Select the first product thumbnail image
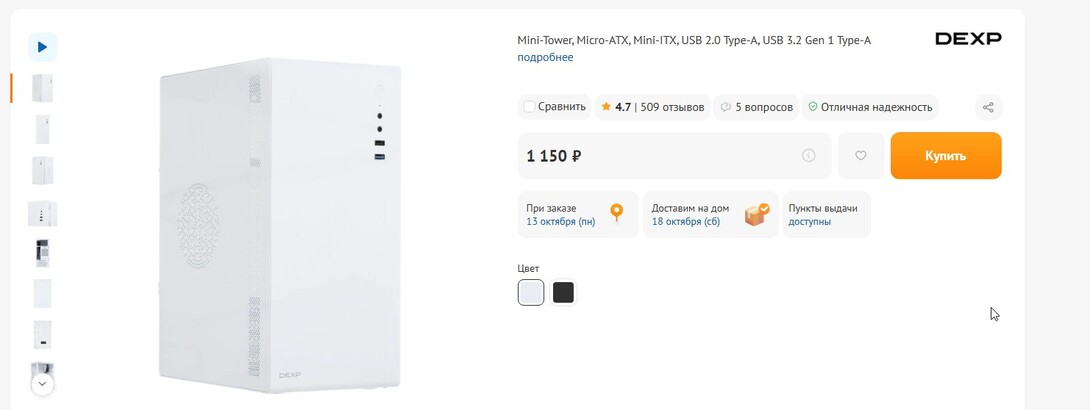 point(42,88)
